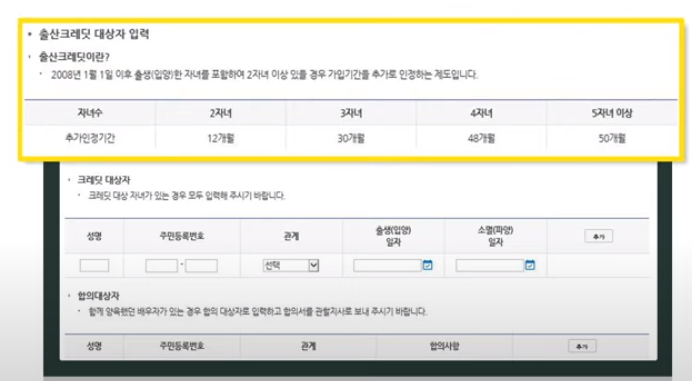Click the 주민등록번호 header in the 합의대상자 table

182,346
